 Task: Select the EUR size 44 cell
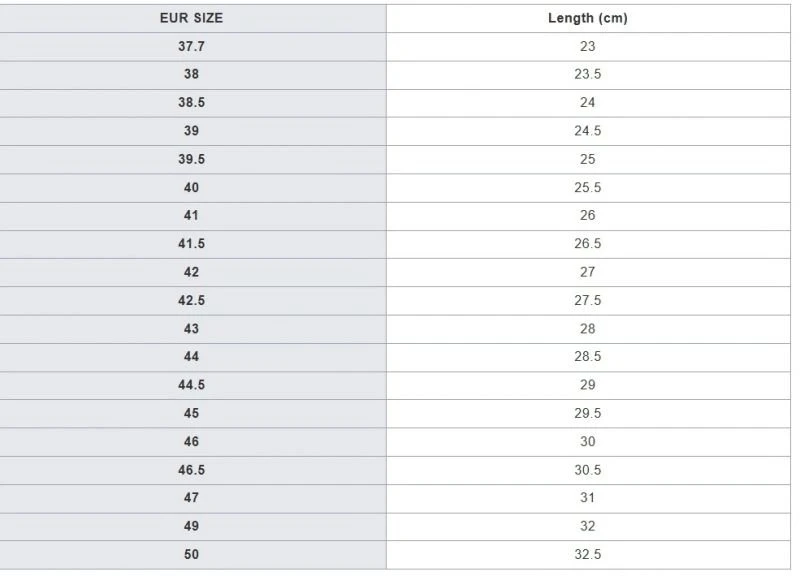pyautogui.click(x=191, y=357)
